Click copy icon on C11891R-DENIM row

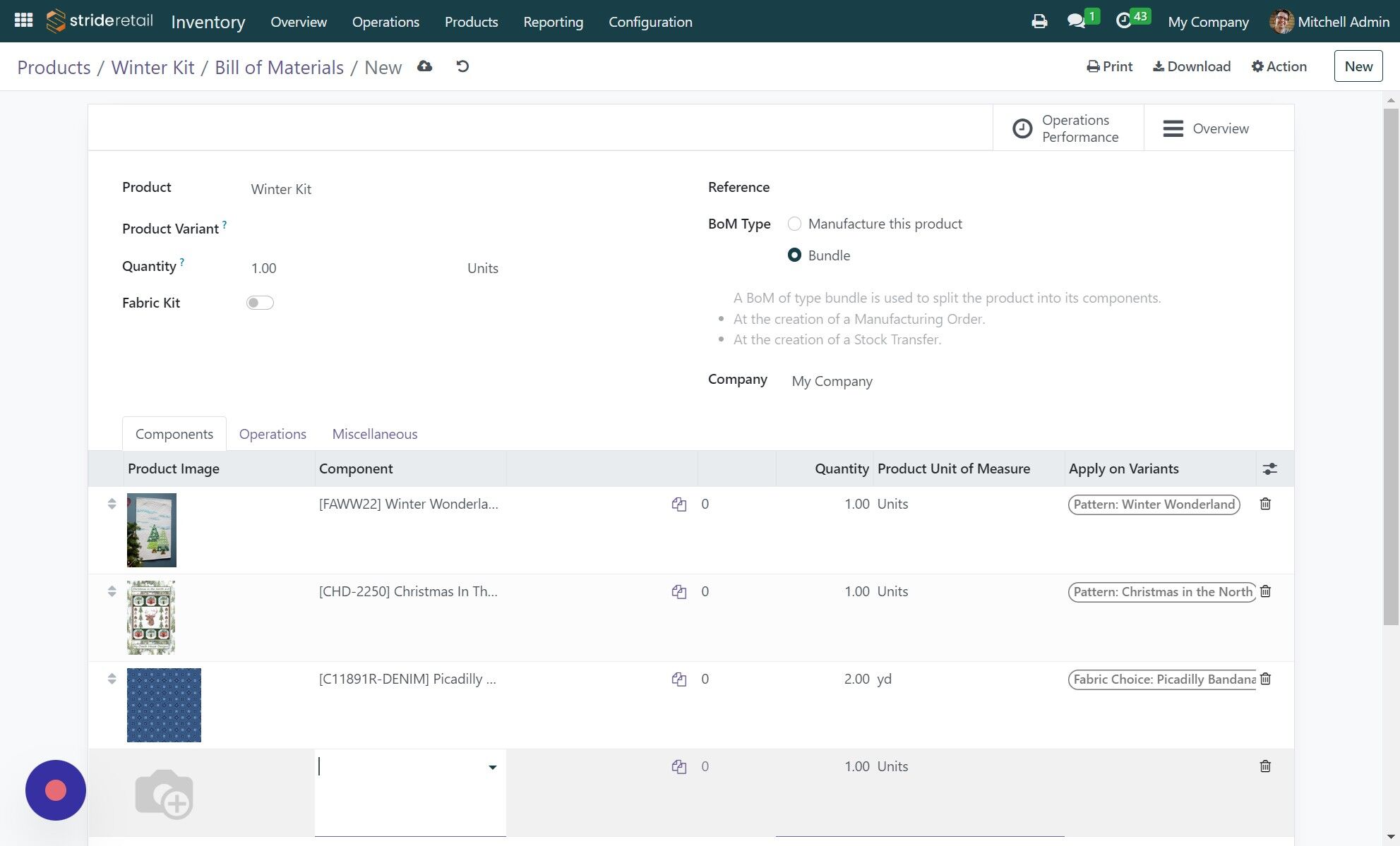(679, 679)
